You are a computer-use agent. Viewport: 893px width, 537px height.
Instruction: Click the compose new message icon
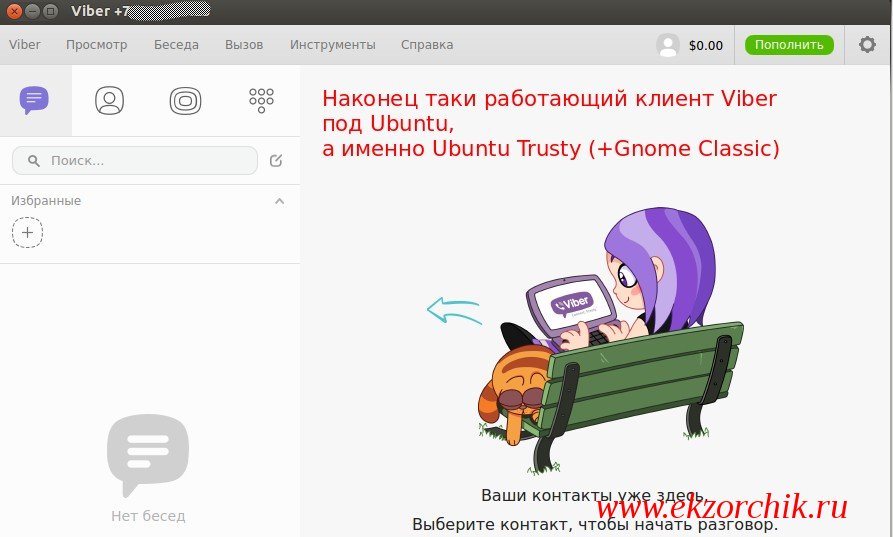[x=276, y=161]
